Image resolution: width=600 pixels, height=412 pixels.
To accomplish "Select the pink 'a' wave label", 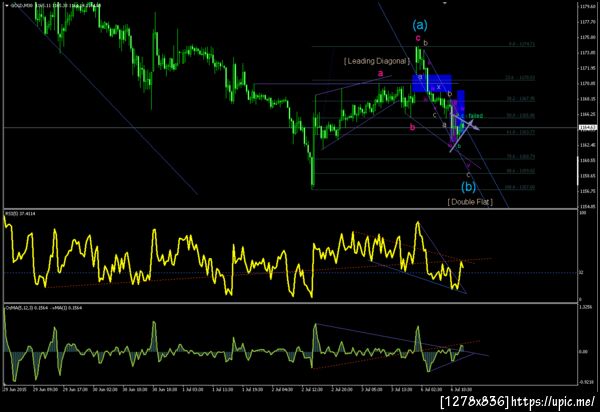I will [x=380, y=73].
